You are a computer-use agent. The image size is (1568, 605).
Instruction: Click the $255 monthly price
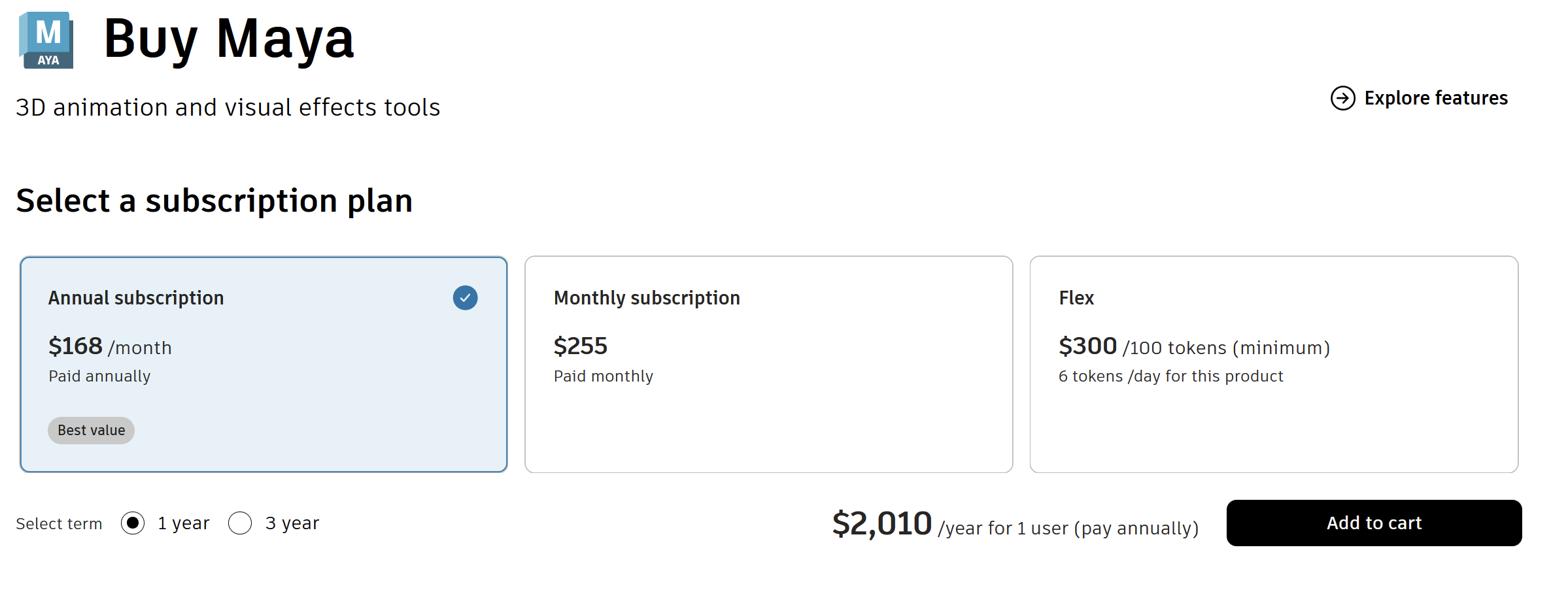point(580,346)
